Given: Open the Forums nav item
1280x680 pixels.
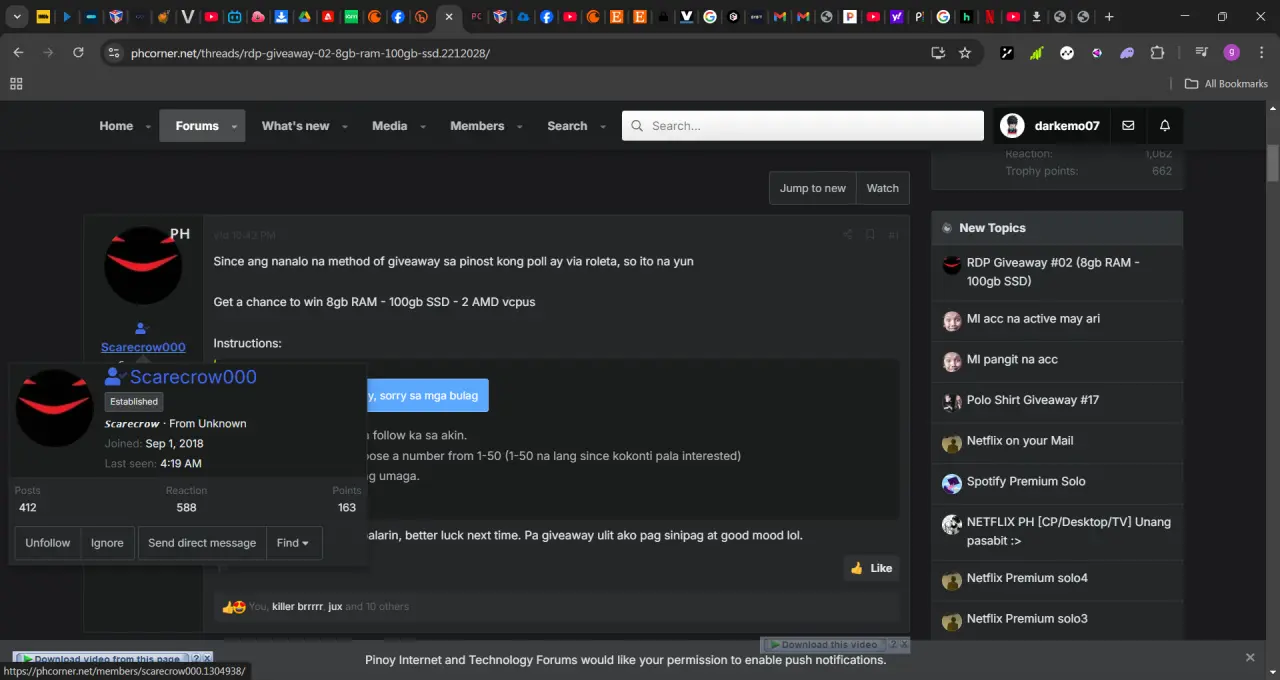Looking at the screenshot, I should [197, 126].
